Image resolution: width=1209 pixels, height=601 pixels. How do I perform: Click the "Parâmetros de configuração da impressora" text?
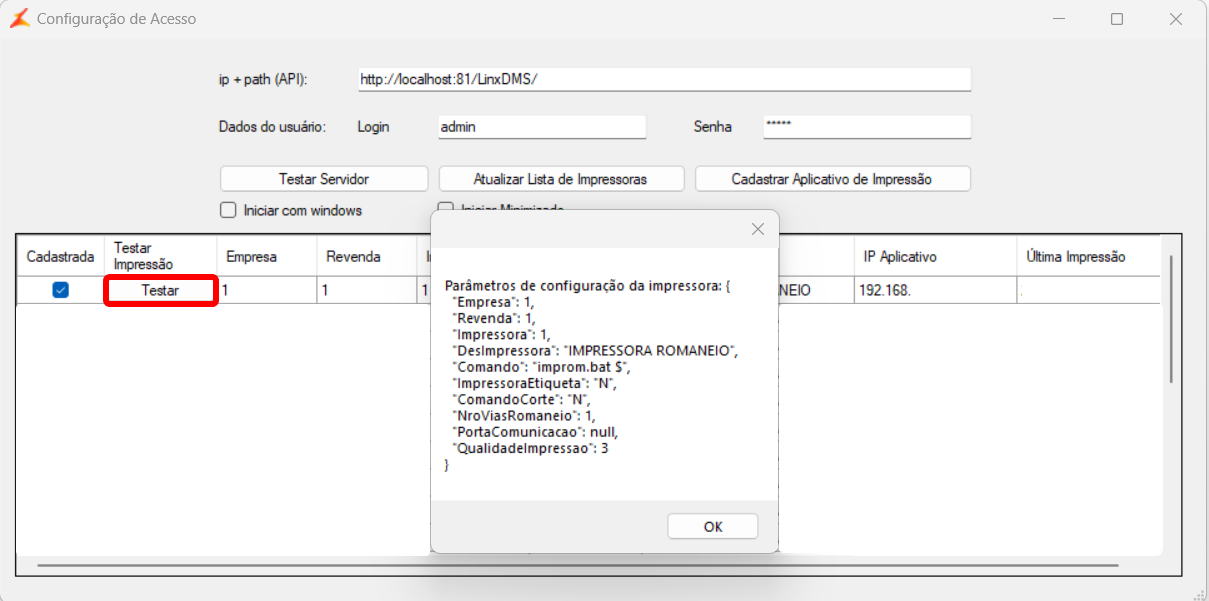click(x=581, y=286)
